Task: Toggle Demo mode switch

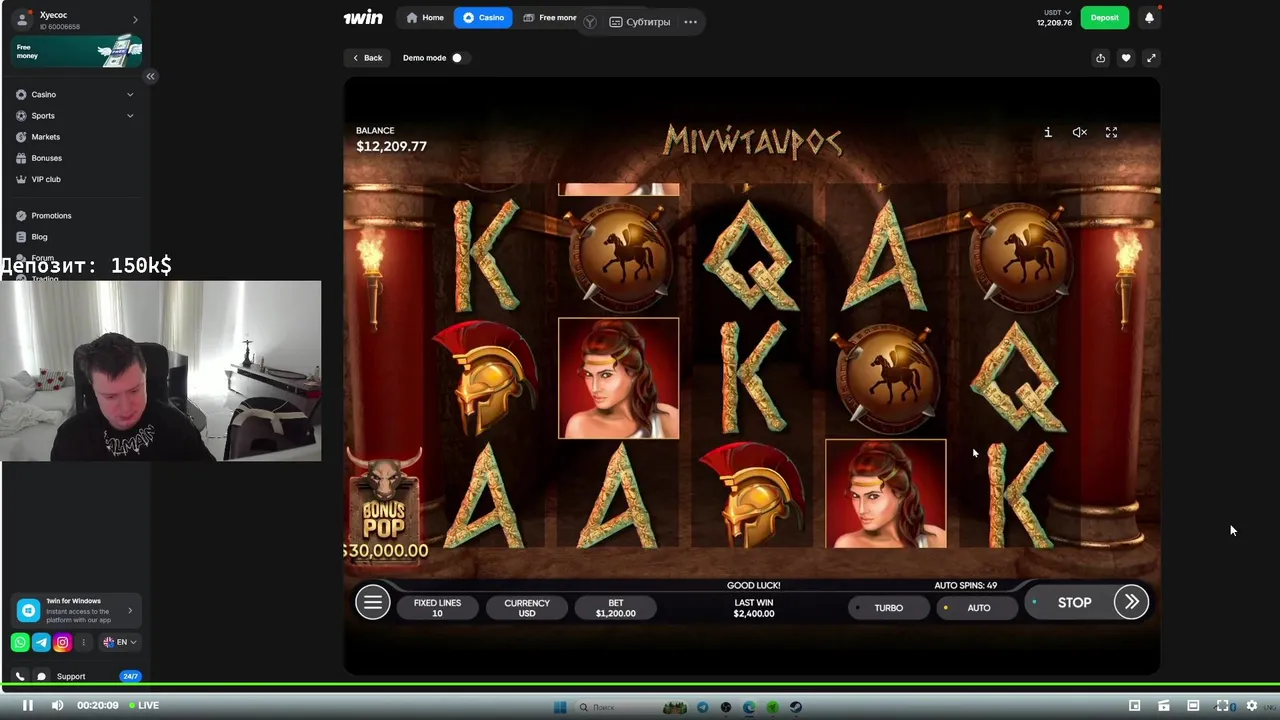Action: tap(456, 58)
